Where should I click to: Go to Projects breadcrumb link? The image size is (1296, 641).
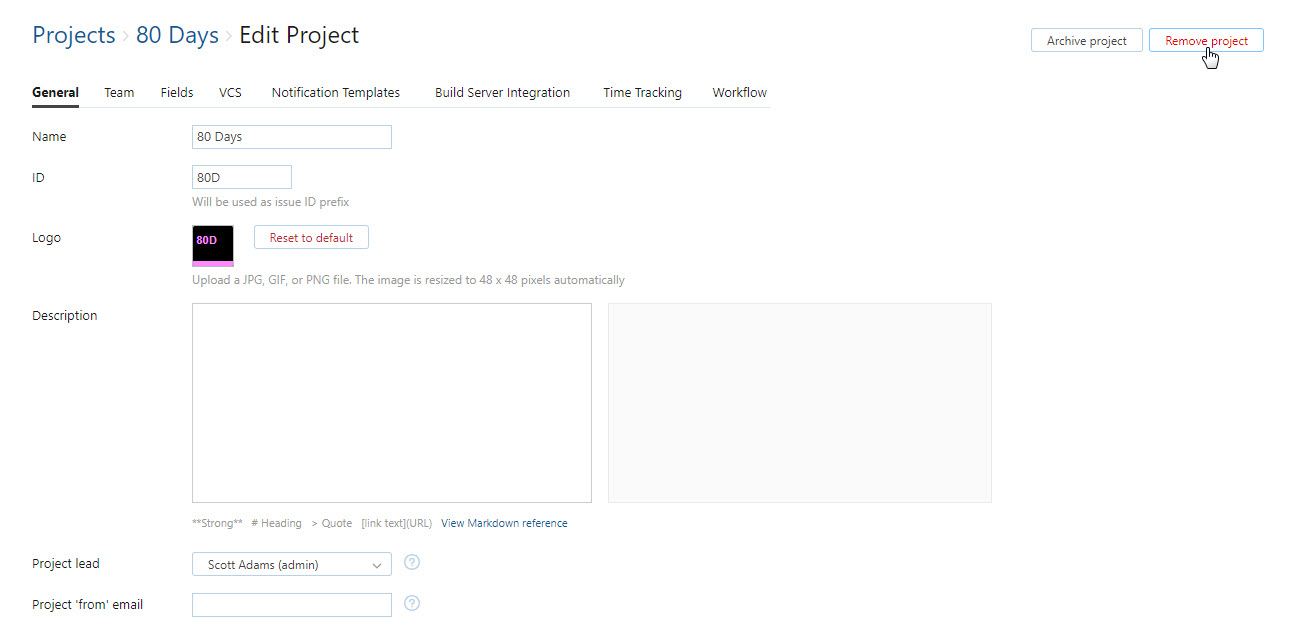(x=74, y=36)
